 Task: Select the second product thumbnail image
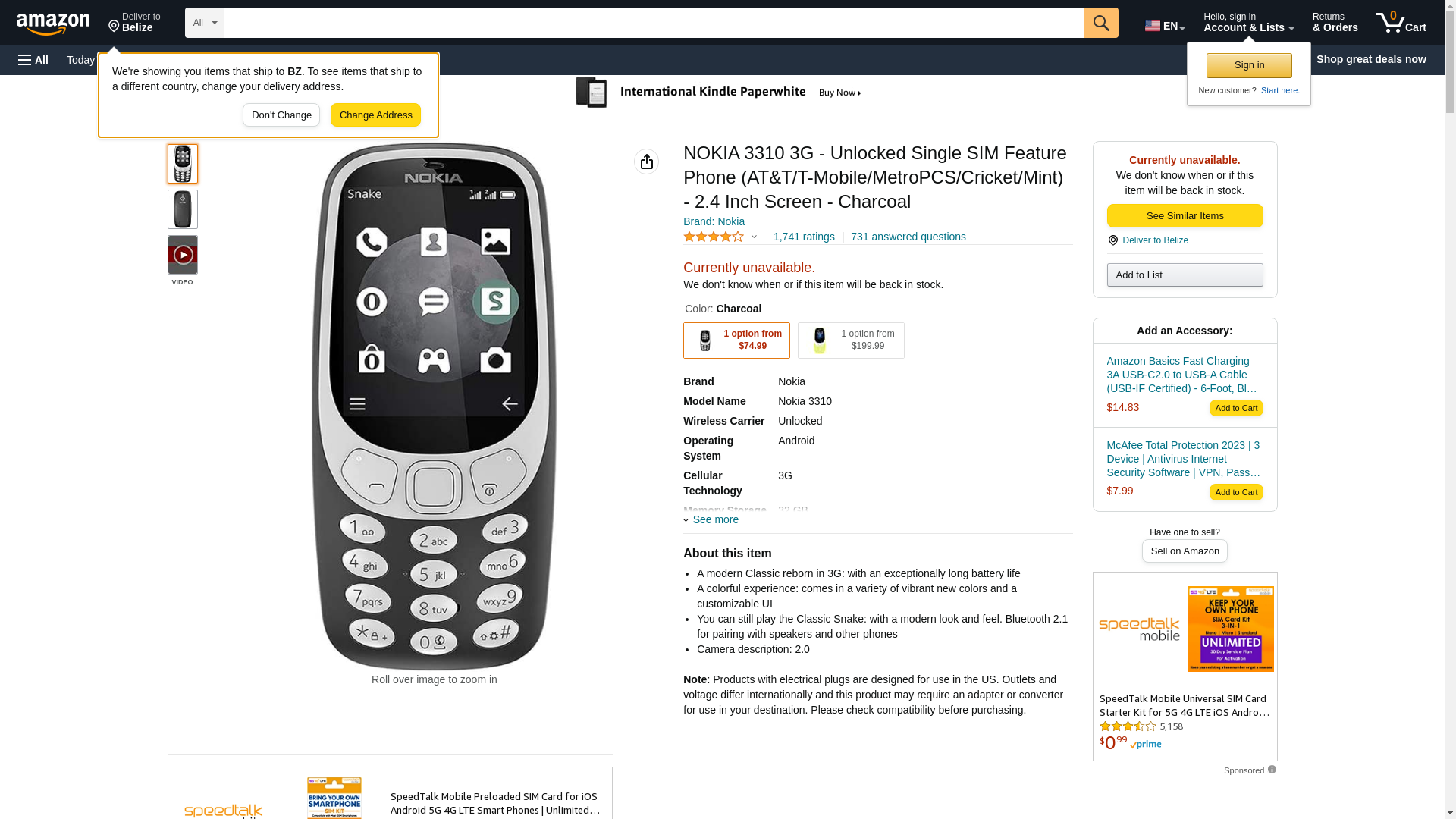click(183, 209)
